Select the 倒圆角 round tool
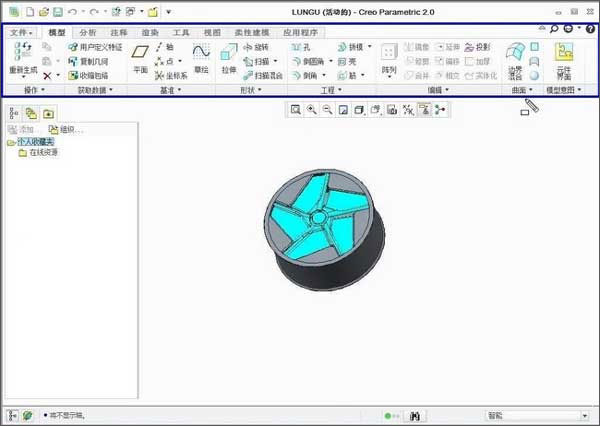The image size is (600, 426). point(308,61)
